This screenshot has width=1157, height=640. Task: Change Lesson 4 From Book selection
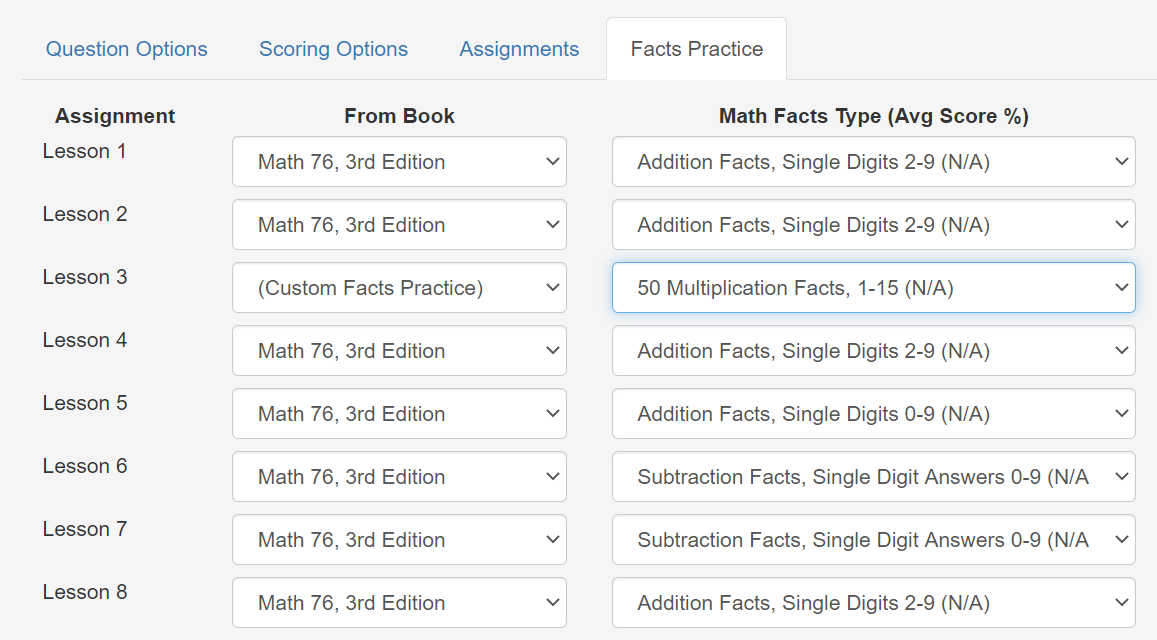[x=399, y=351]
